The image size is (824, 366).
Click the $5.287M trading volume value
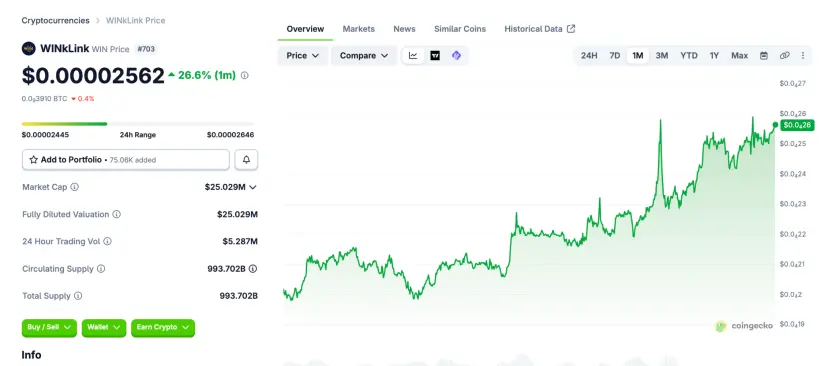point(240,241)
